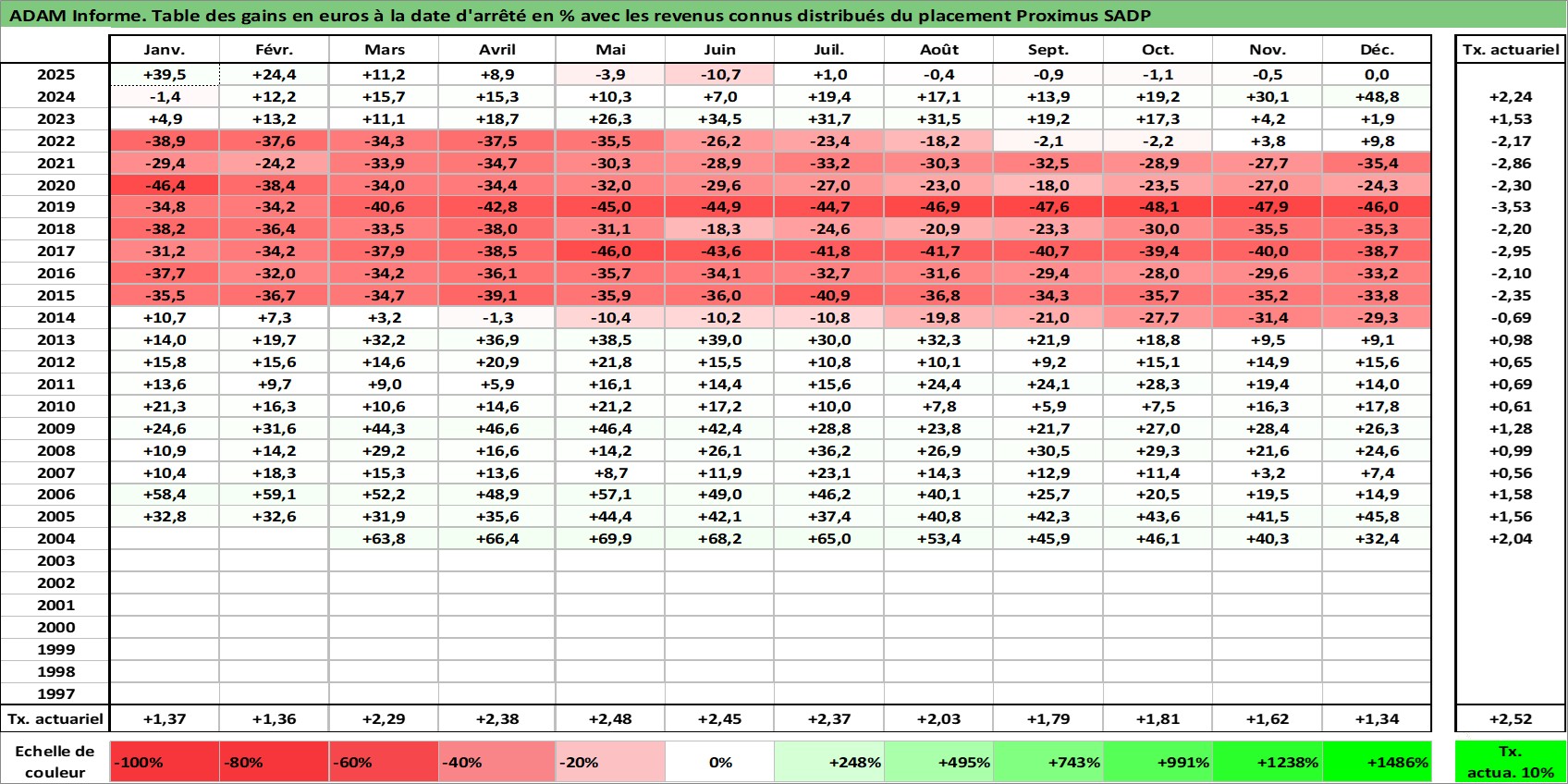Click April 2014 cell '-1,3'

tap(497, 318)
